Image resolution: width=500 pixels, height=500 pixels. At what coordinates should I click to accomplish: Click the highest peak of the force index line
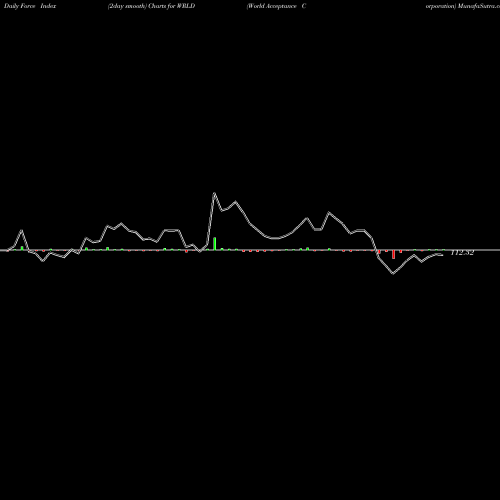(x=214, y=193)
